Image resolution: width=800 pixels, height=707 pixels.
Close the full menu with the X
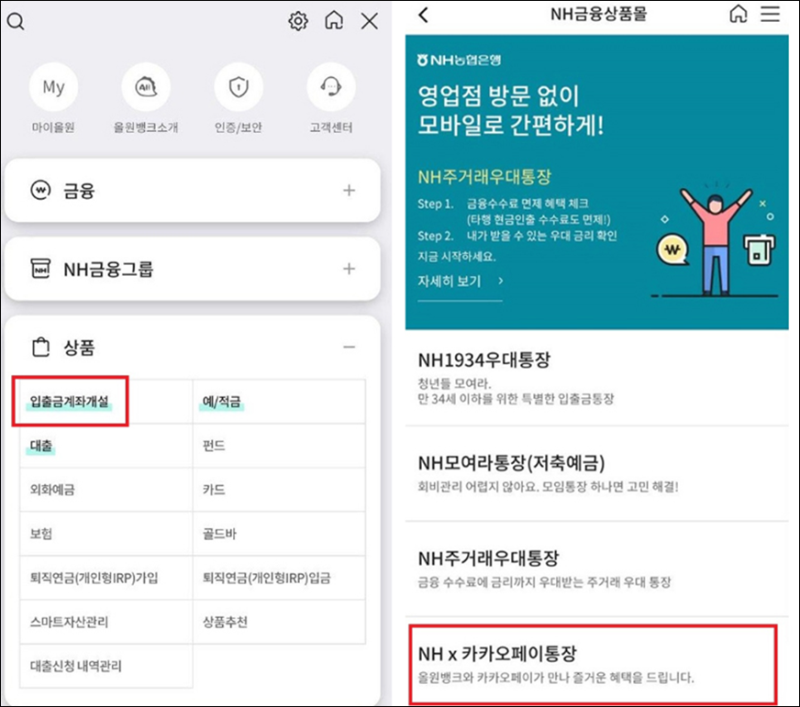click(x=369, y=21)
